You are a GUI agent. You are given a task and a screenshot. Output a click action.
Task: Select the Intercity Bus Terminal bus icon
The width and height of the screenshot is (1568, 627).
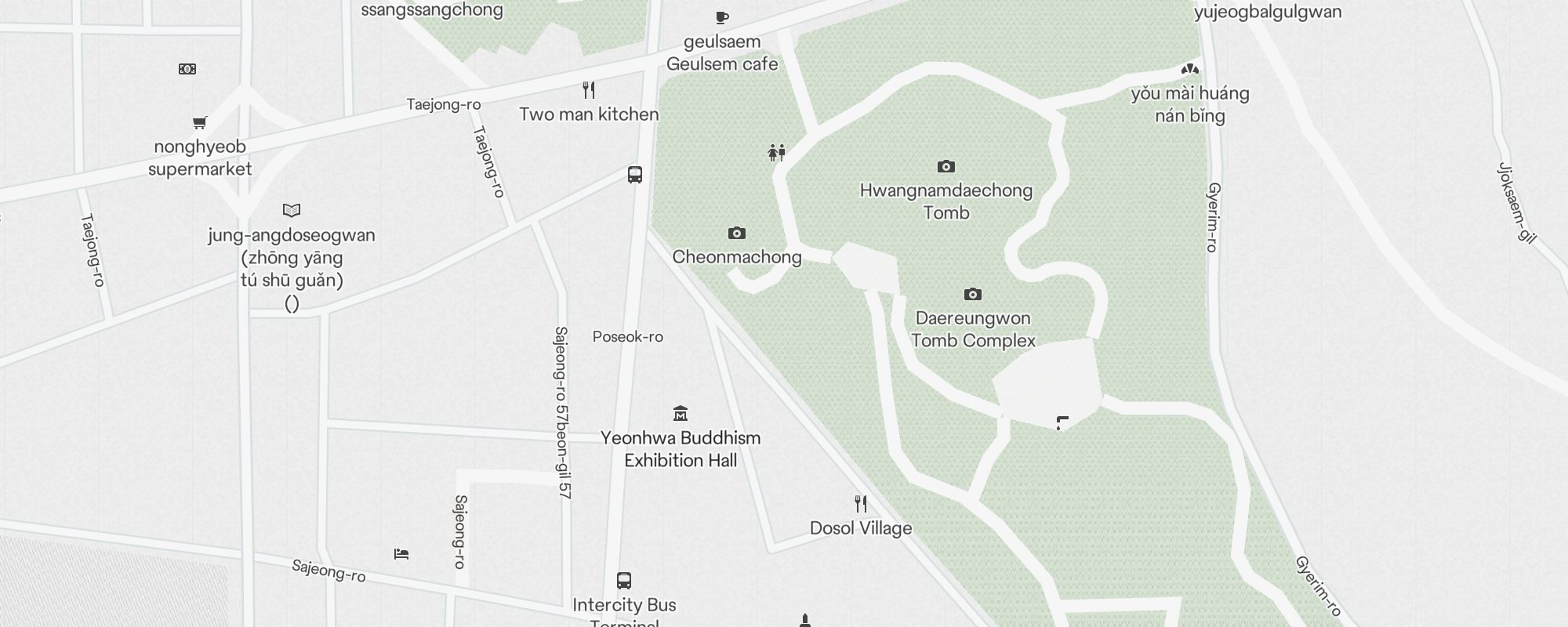pyautogui.click(x=624, y=581)
